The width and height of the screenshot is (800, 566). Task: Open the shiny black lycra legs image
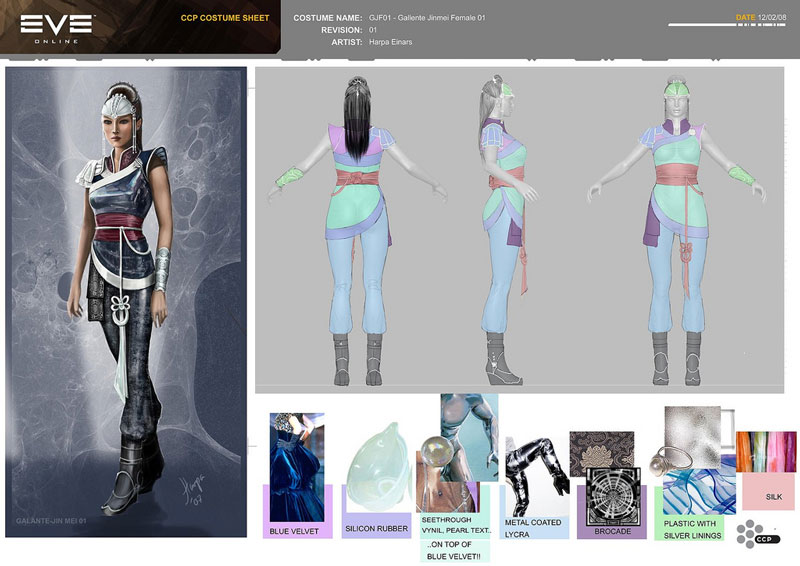537,476
